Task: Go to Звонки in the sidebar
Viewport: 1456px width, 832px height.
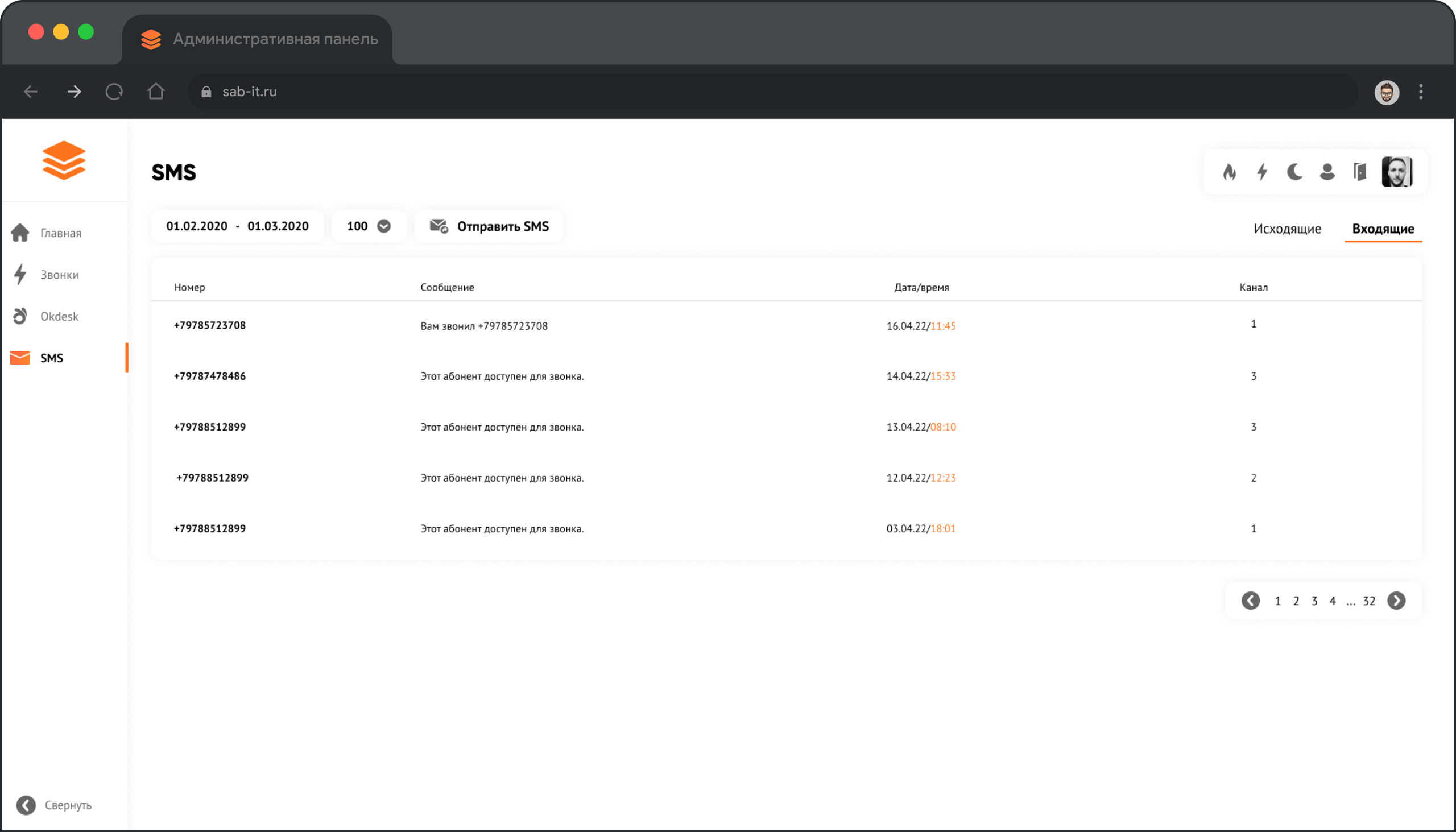Action: point(59,275)
